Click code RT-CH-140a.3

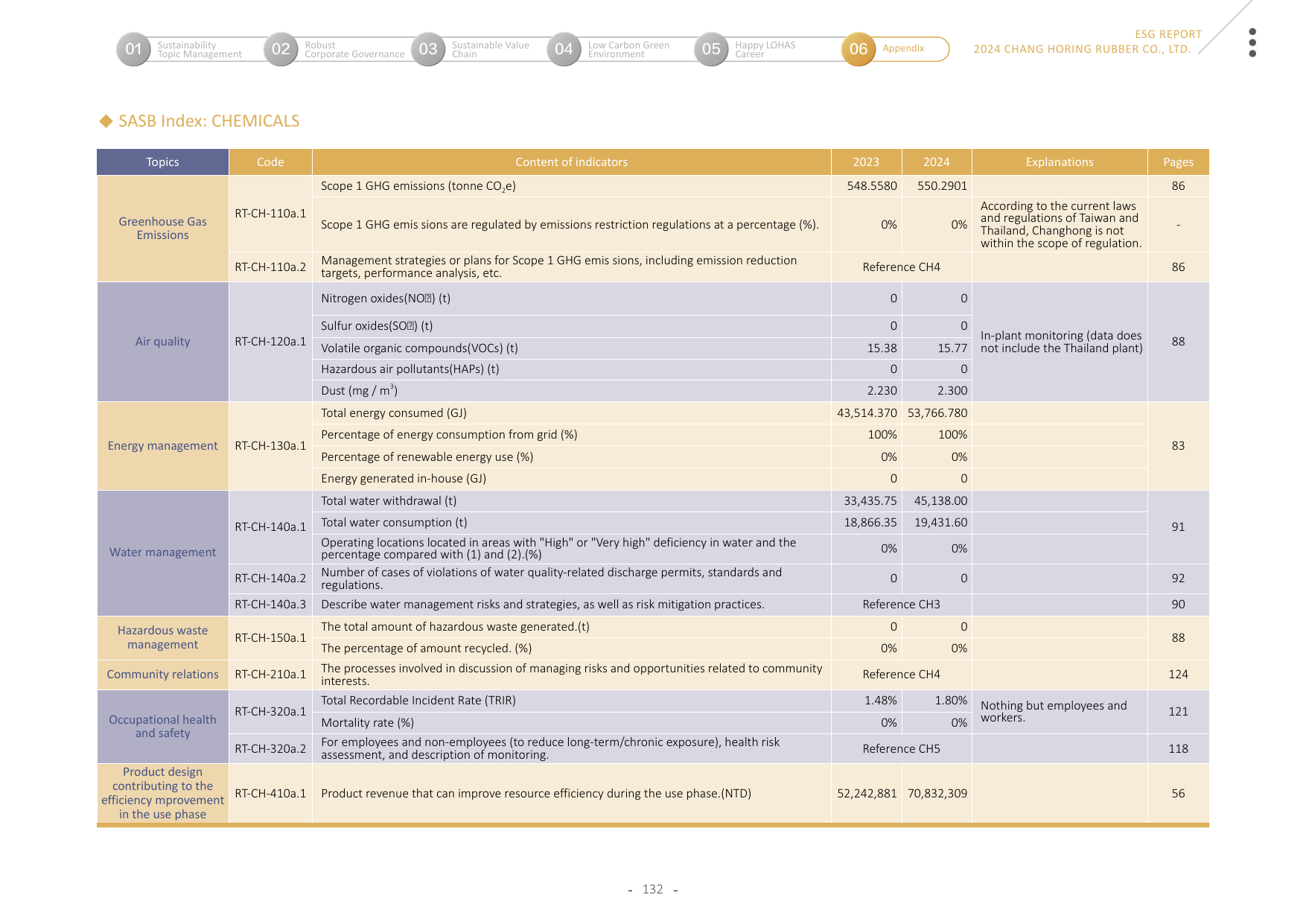[x=270, y=605]
